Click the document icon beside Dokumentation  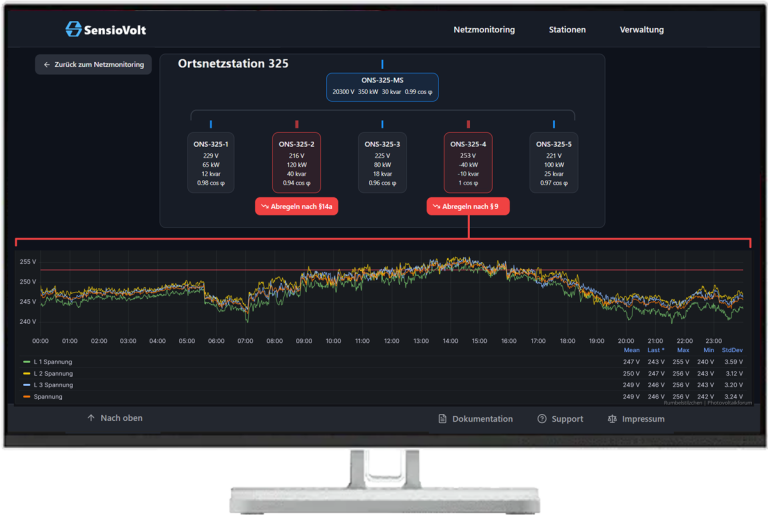click(x=442, y=419)
